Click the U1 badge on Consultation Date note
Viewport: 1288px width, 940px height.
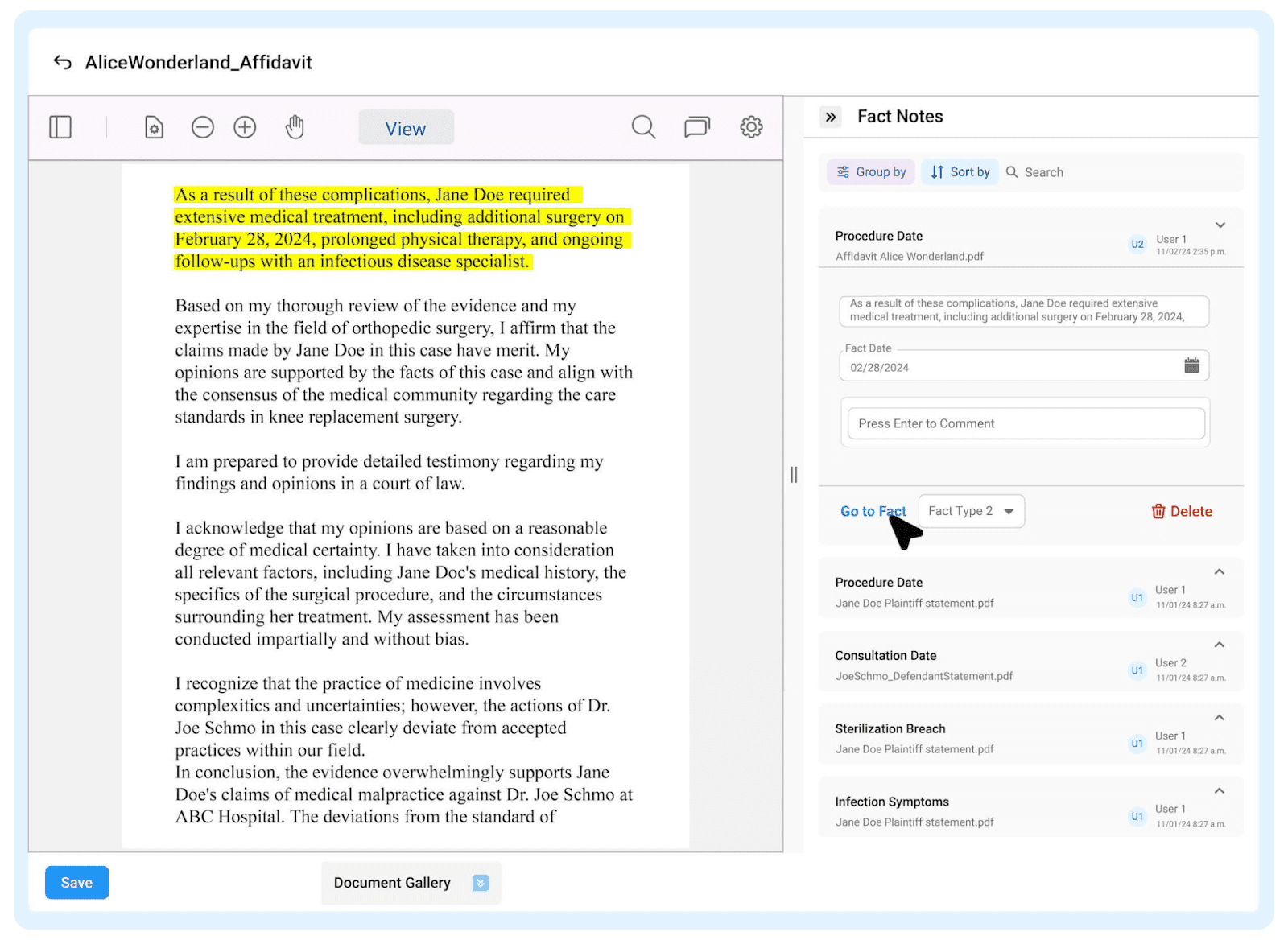(x=1137, y=670)
